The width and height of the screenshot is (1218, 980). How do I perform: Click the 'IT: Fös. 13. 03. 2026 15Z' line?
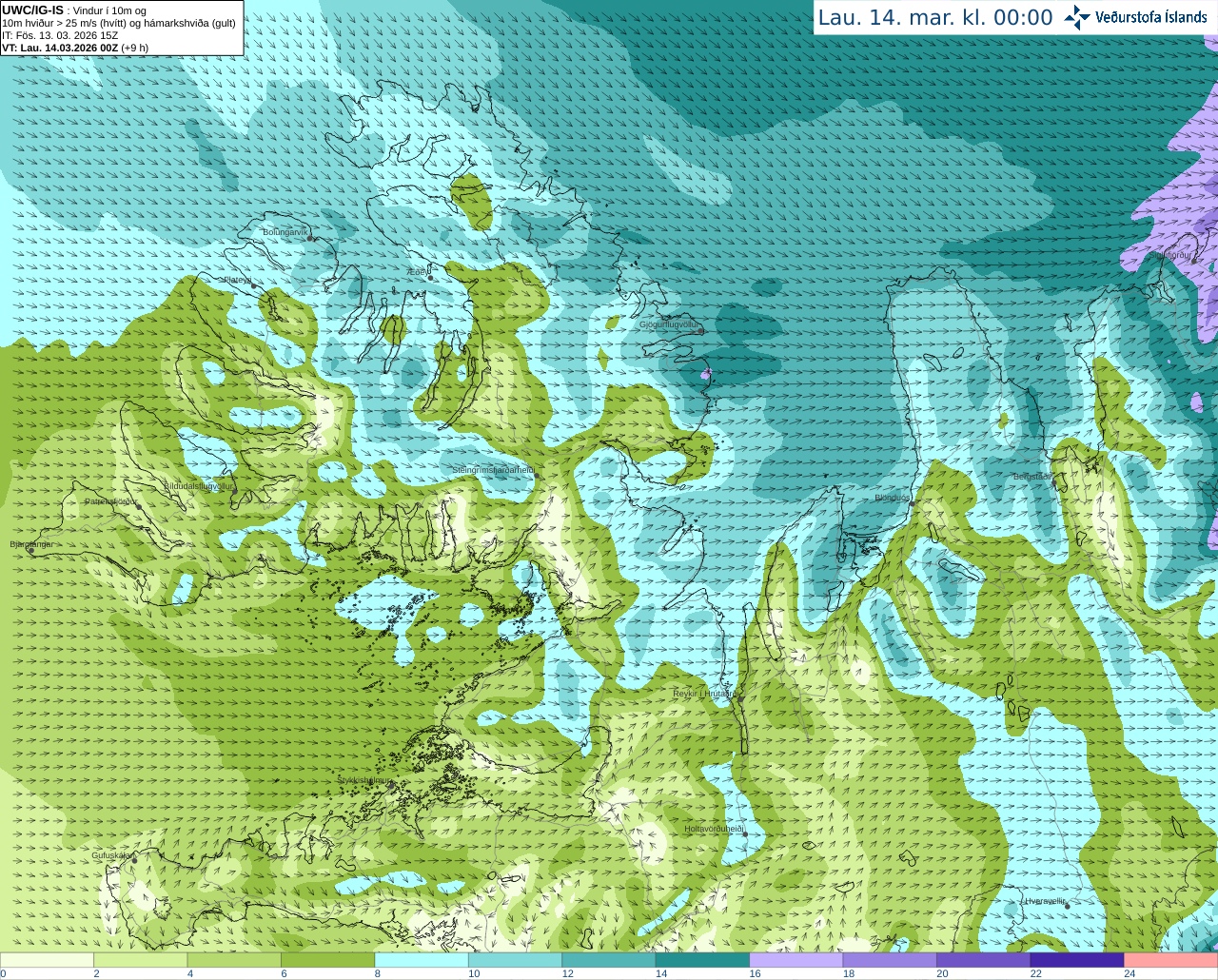point(60,35)
